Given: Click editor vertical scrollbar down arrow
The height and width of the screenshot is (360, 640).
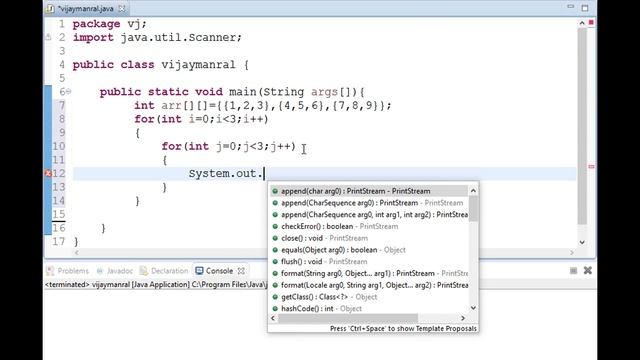Looking at the screenshot, I should tap(582, 242).
